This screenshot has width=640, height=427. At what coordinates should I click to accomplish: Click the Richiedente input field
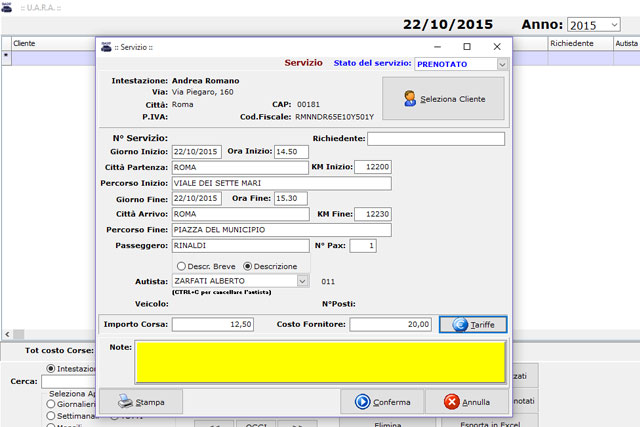coord(436,139)
